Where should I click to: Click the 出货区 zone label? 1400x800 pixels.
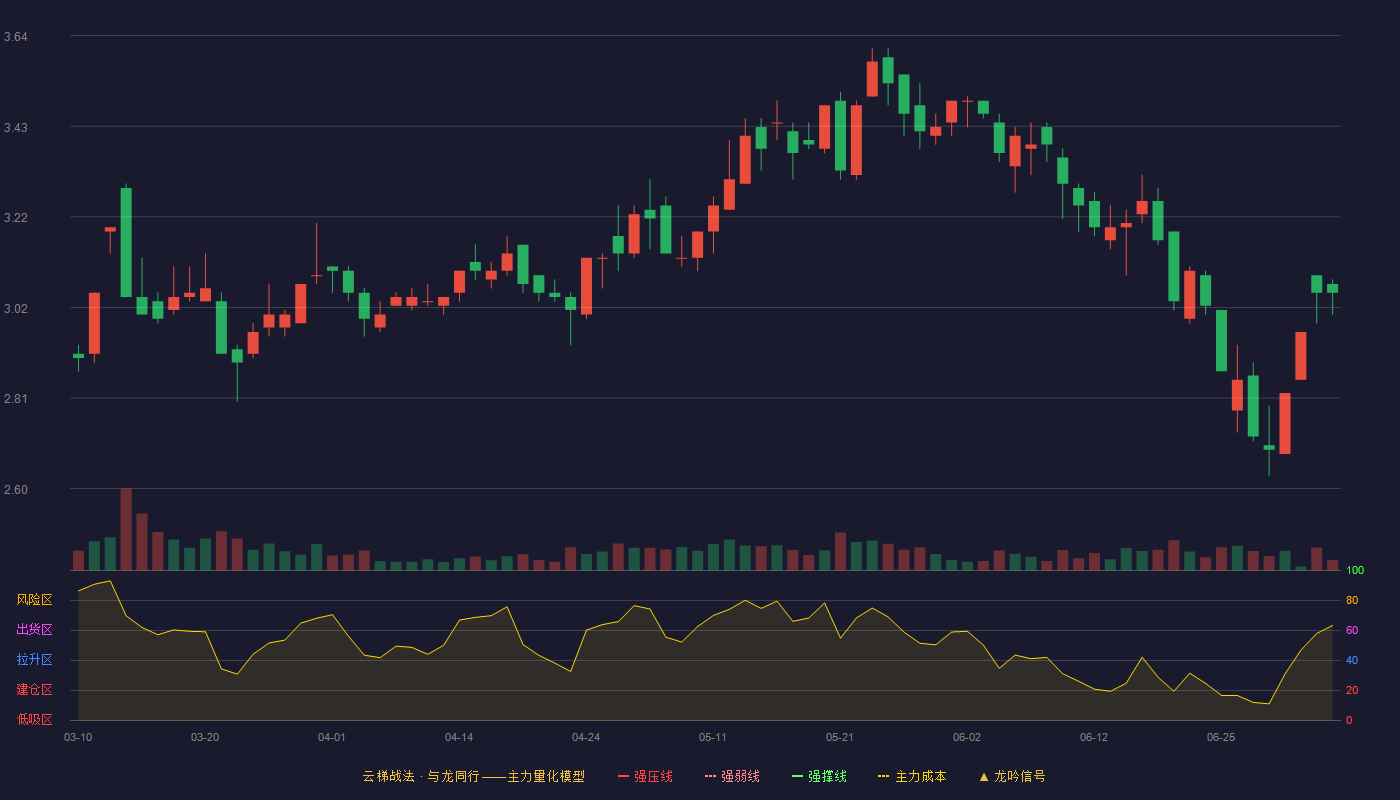(x=34, y=630)
